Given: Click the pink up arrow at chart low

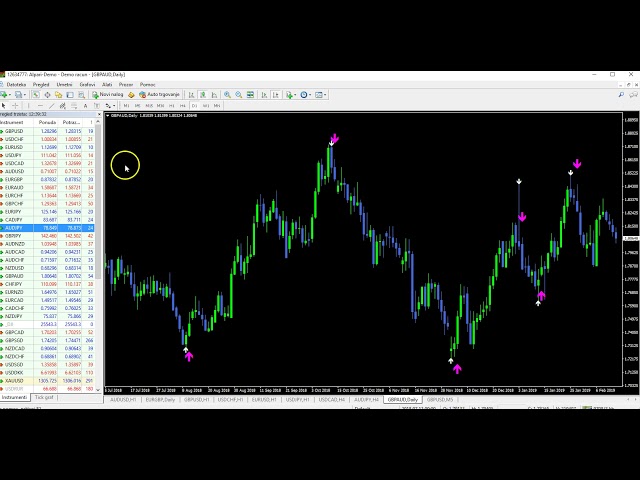Looking at the screenshot, I should (x=457, y=369).
